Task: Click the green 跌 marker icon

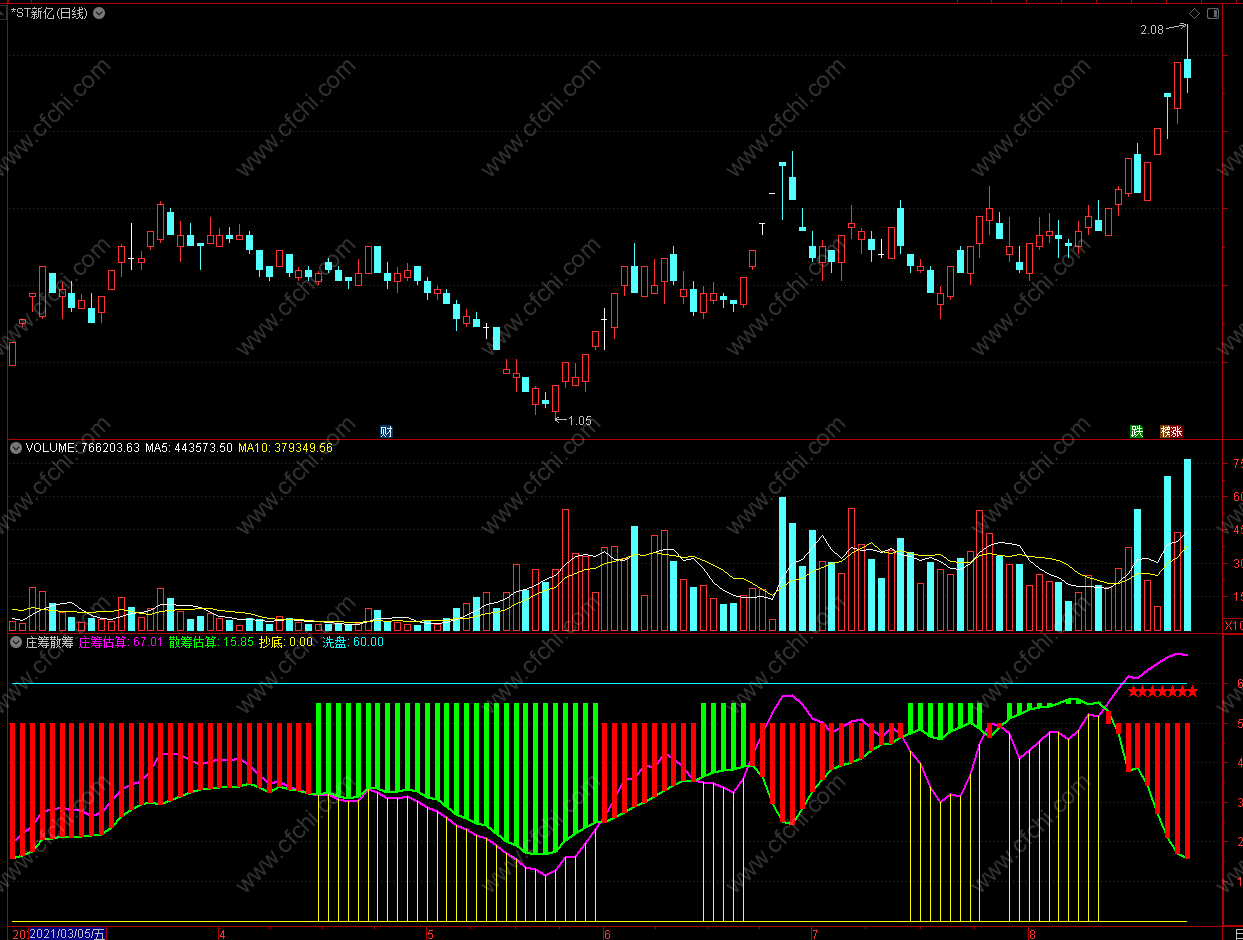Action: click(x=1136, y=432)
